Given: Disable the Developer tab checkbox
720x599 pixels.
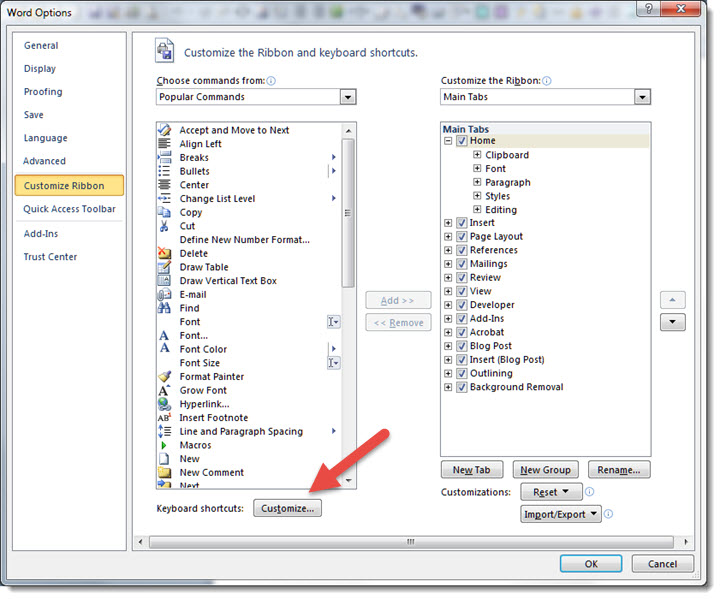Looking at the screenshot, I should click(461, 305).
